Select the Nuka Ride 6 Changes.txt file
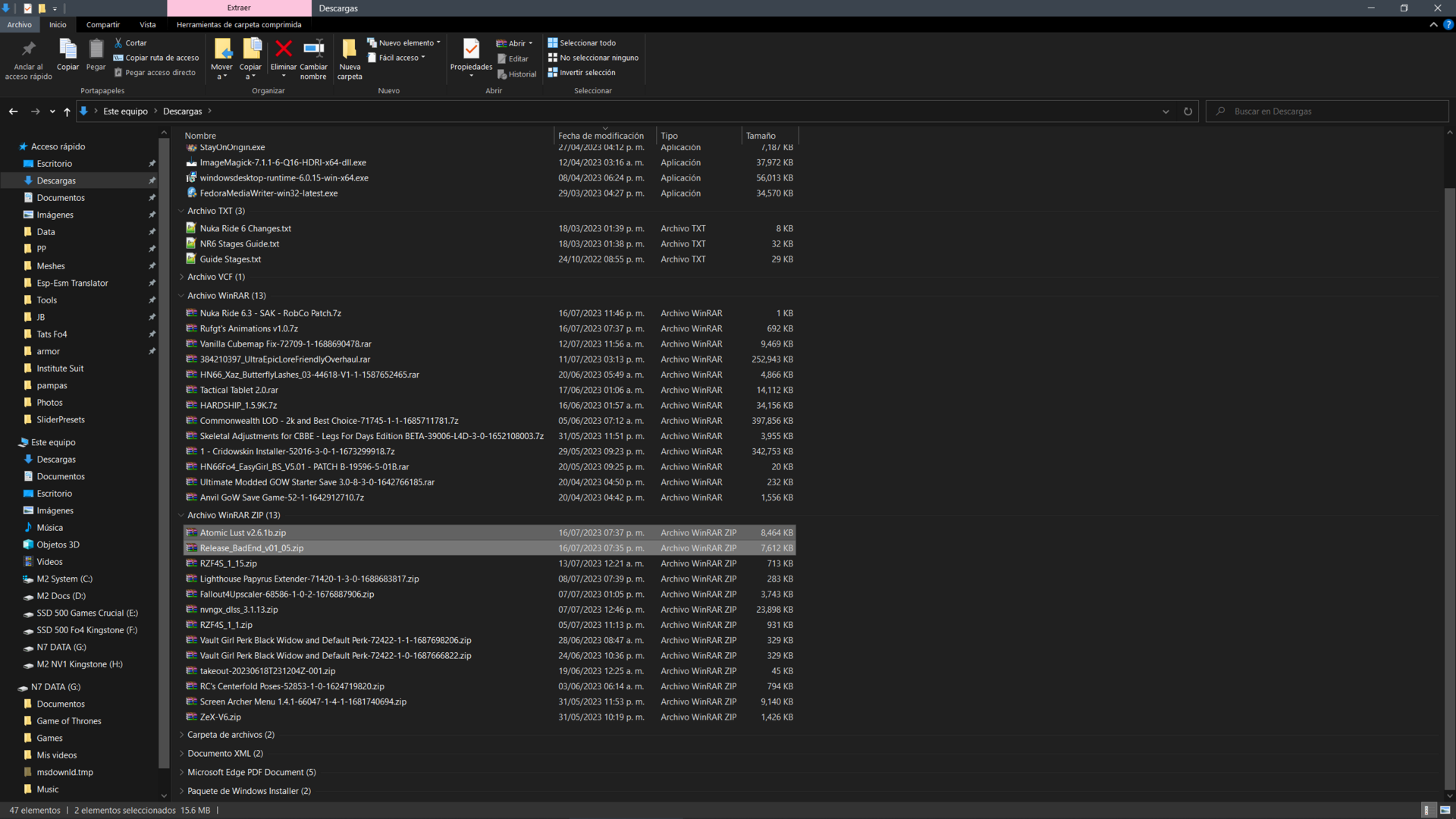 point(489,228)
